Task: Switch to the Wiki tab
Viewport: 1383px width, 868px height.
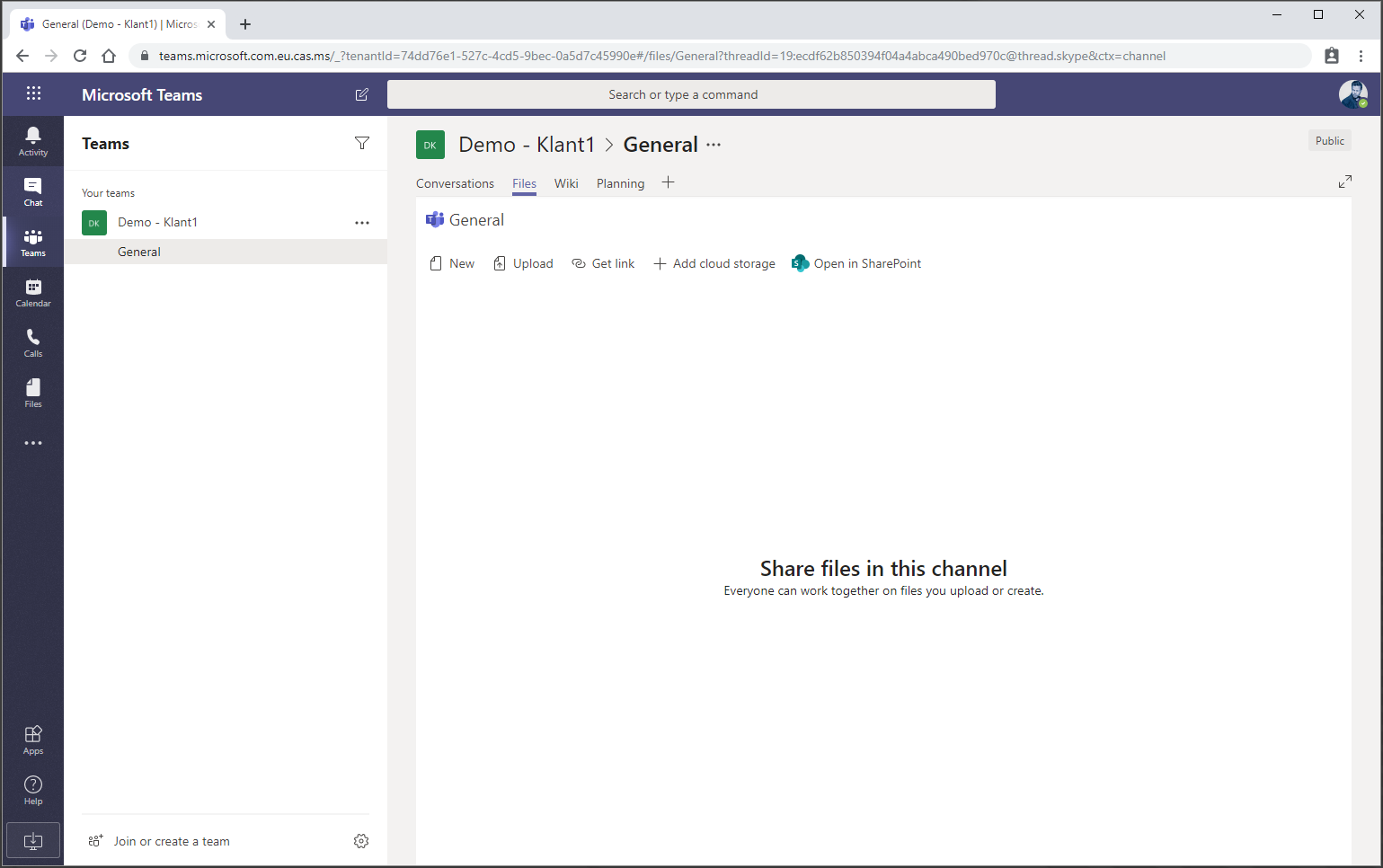Action: click(566, 183)
